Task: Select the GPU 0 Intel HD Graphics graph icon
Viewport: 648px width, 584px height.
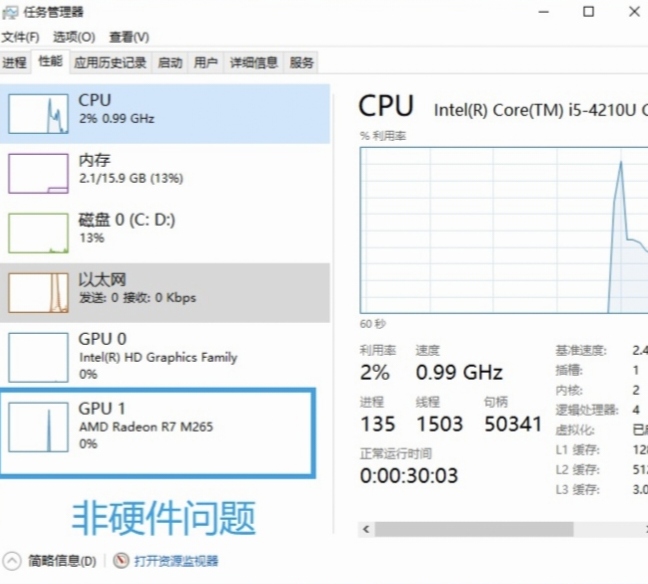Action: click(x=38, y=358)
